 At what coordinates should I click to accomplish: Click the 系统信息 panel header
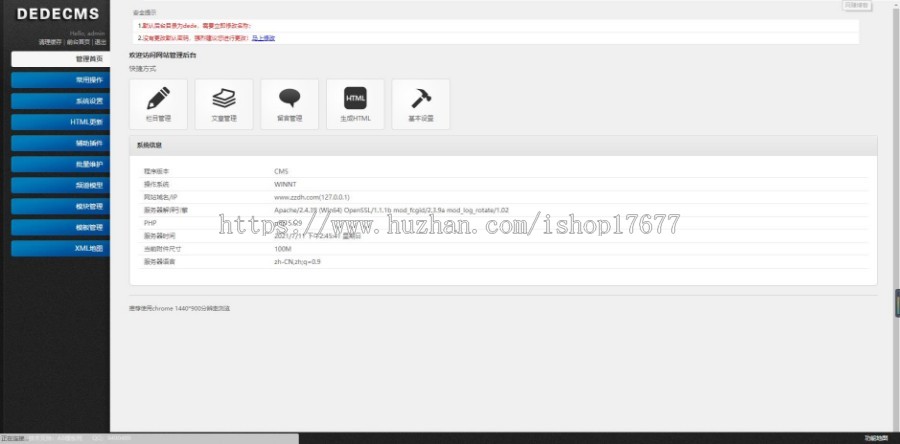coord(503,146)
